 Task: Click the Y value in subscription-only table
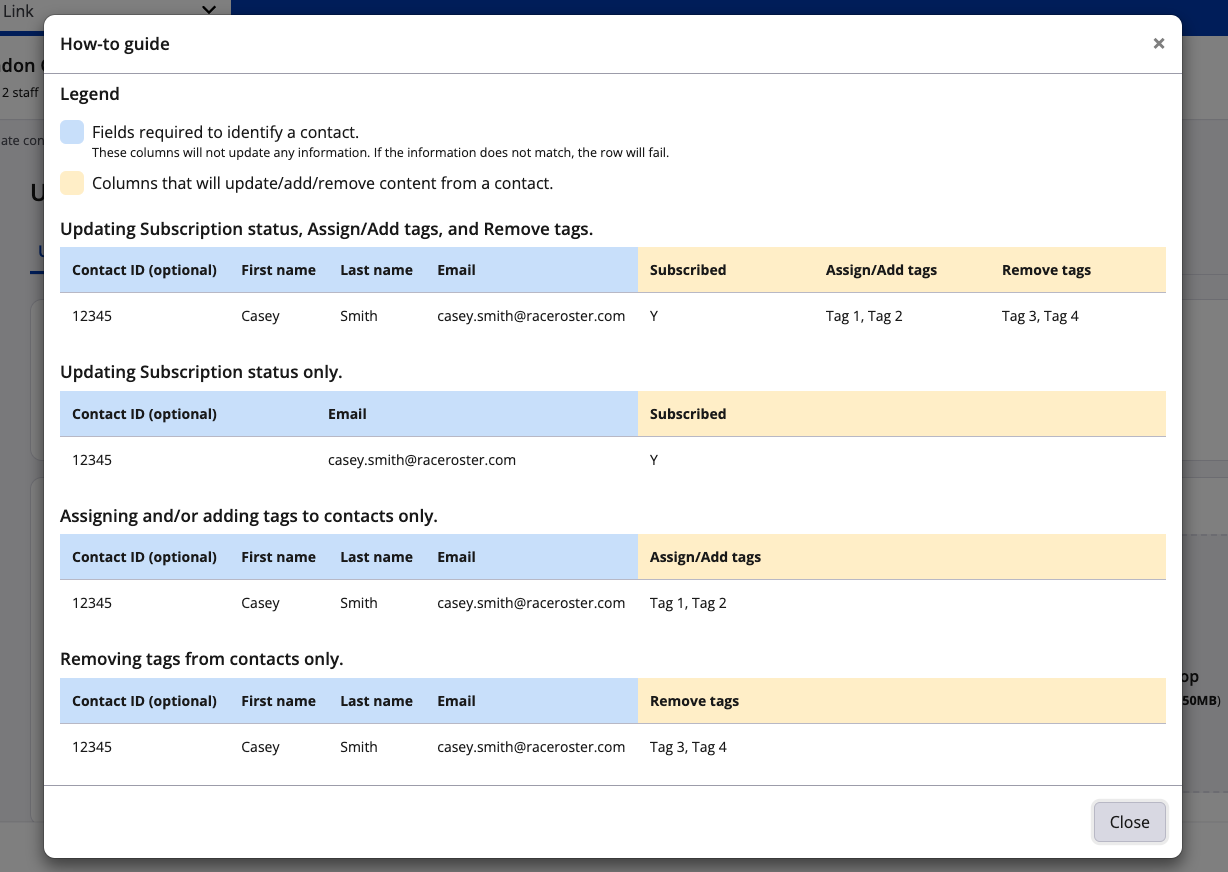click(x=654, y=460)
